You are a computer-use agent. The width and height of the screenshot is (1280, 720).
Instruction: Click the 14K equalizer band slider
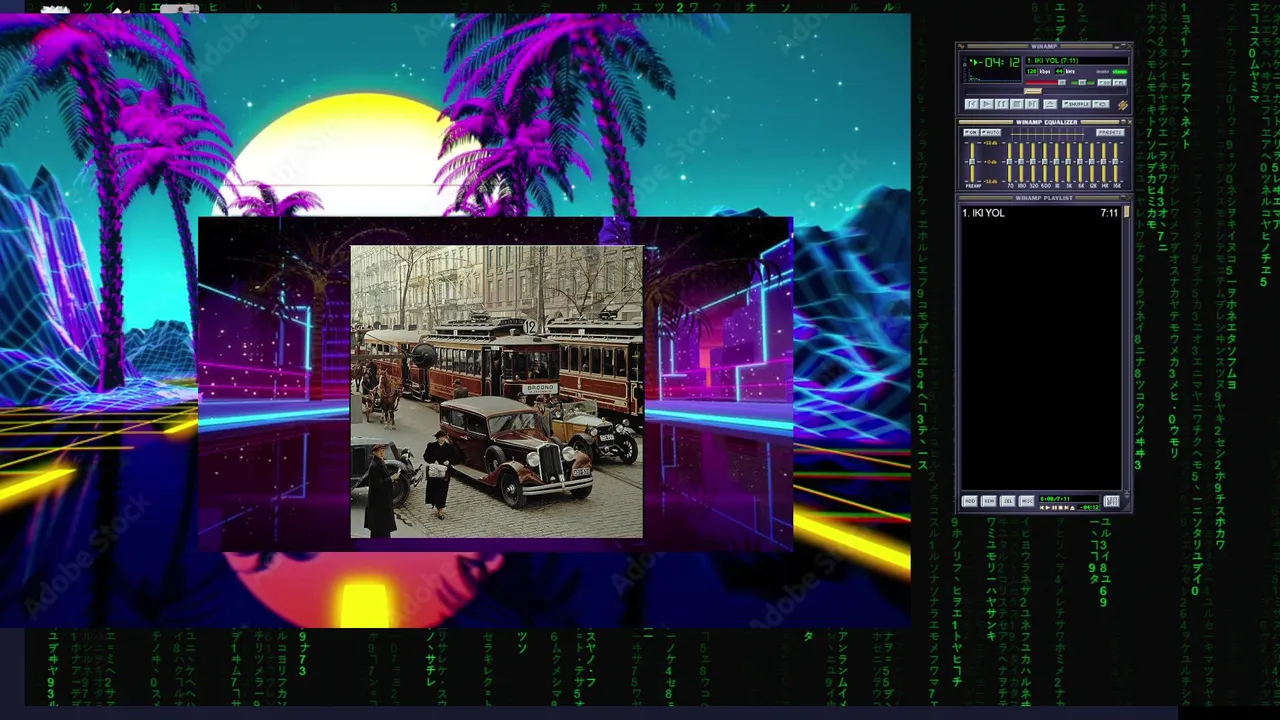pos(1104,162)
